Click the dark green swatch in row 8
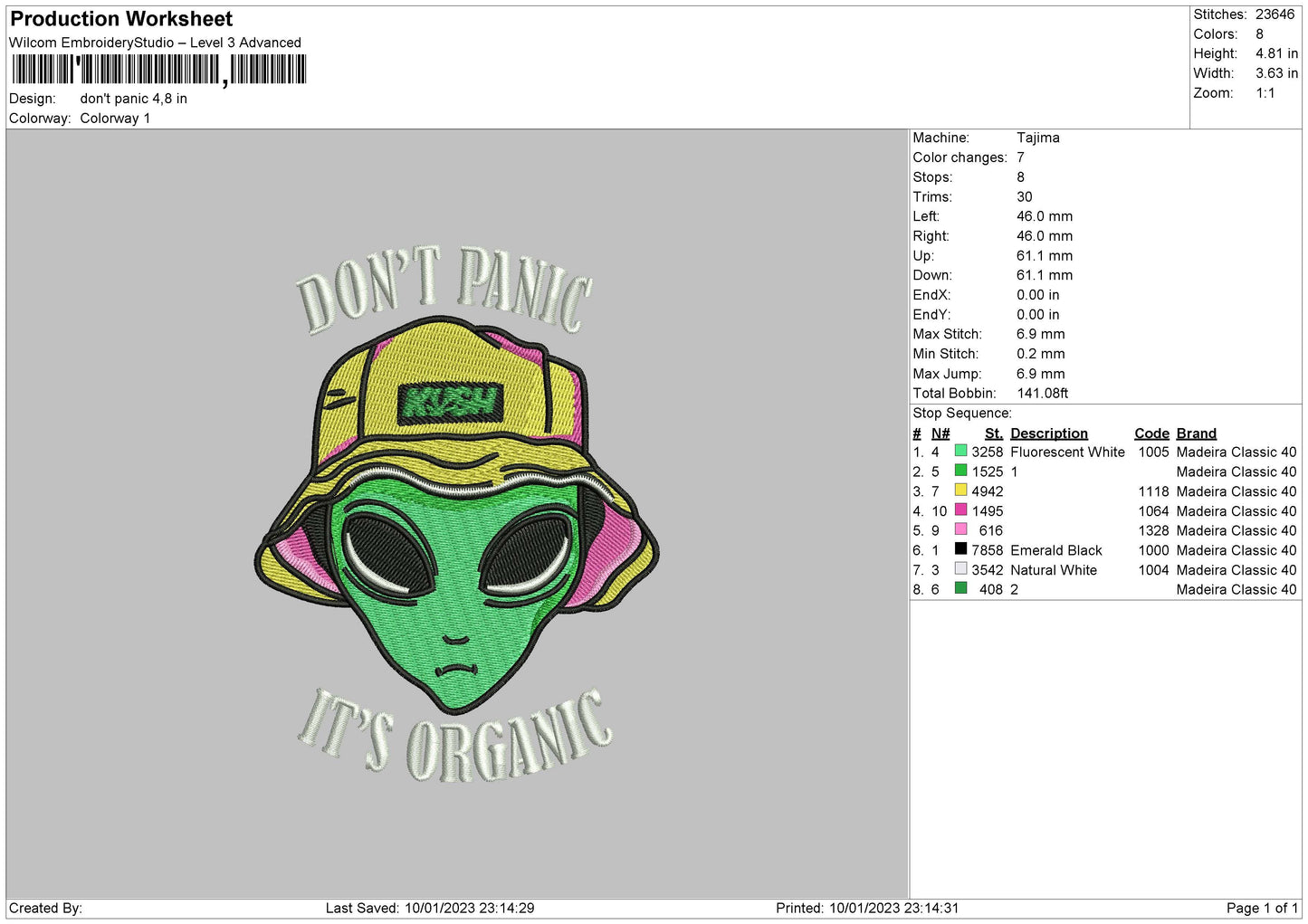1308x924 pixels. [x=960, y=588]
